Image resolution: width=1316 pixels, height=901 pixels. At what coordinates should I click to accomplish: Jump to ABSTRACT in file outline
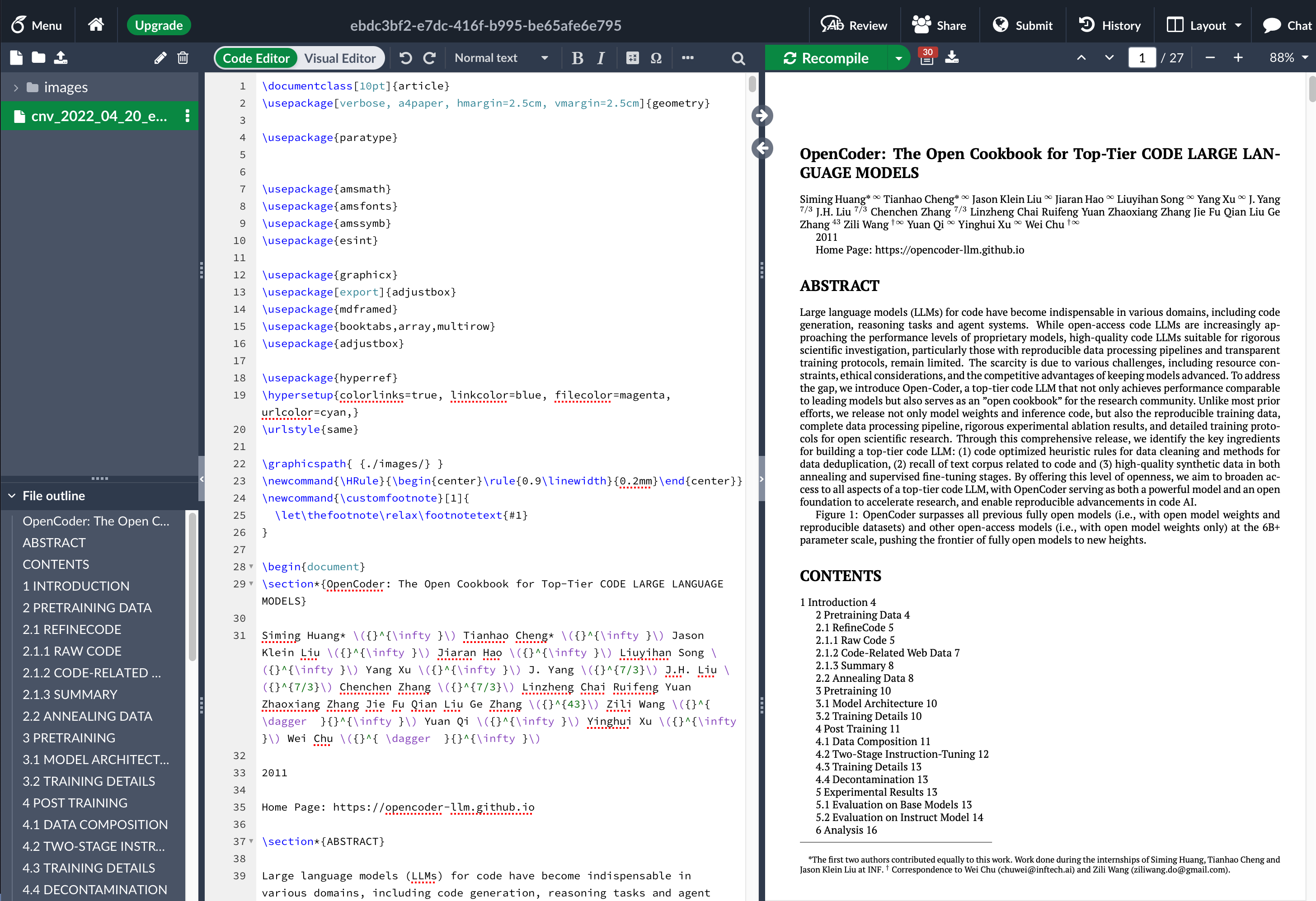click(54, 543)
